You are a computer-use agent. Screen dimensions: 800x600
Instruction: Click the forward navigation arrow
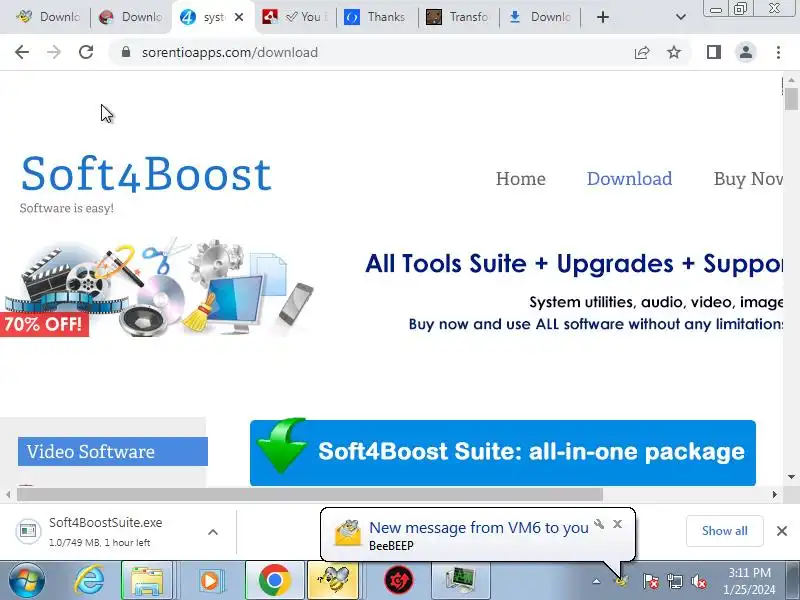(54, 52)
